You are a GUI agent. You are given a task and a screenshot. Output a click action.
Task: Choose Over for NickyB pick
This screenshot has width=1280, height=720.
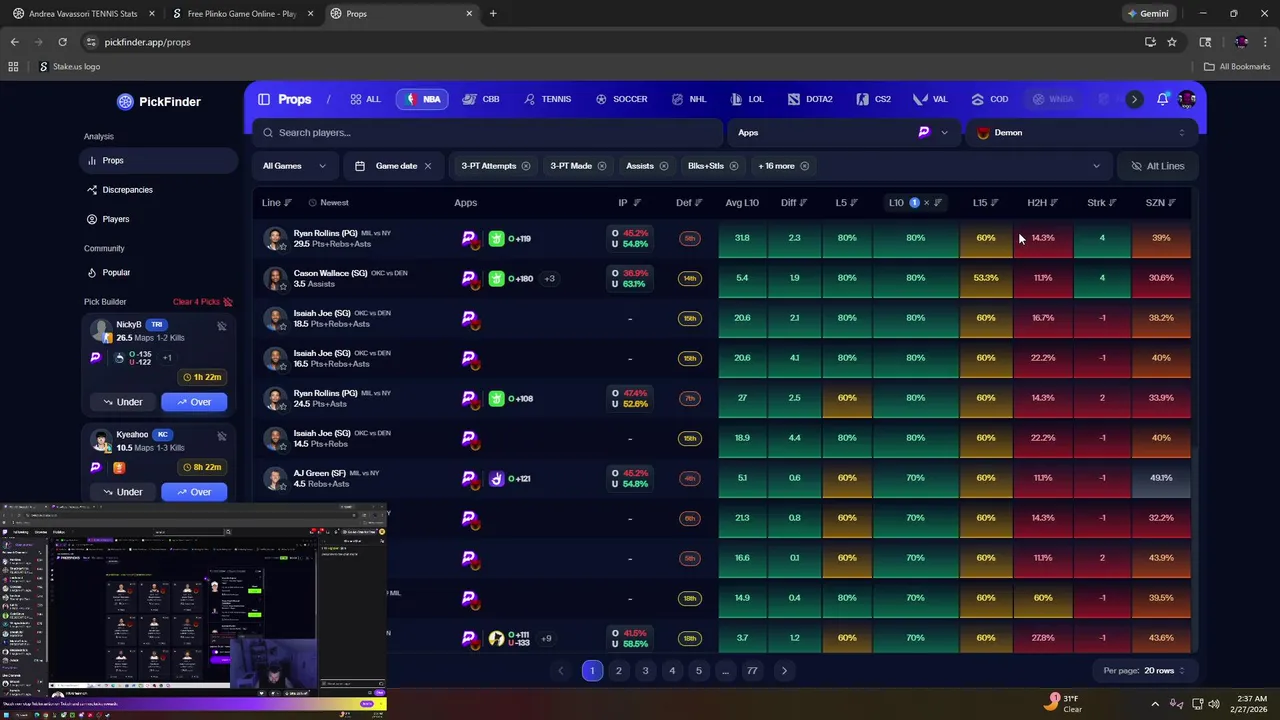(194, 402)
